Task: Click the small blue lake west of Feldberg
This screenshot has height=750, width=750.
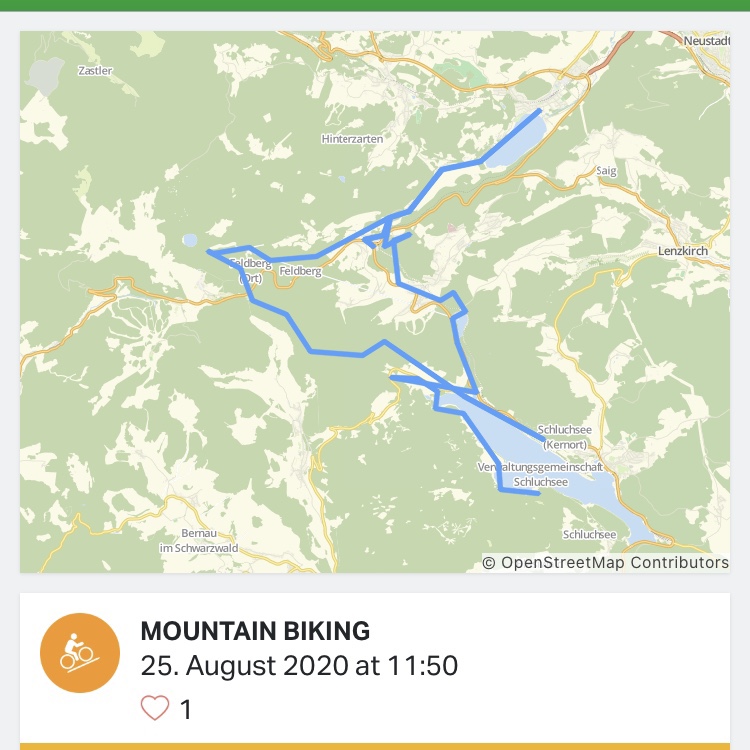Action: [x=190, y=240]
